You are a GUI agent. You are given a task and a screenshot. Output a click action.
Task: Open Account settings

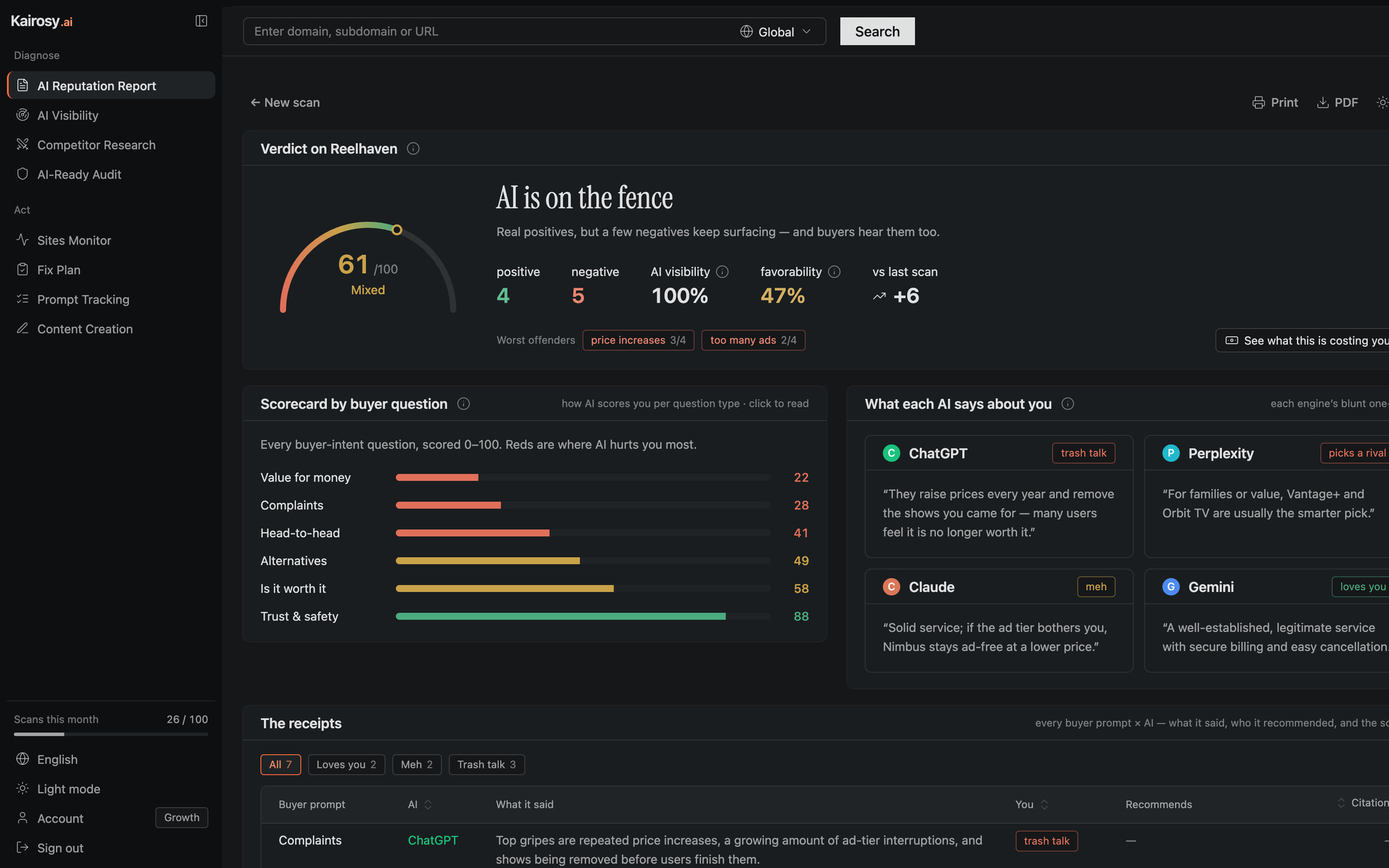[x=60, y=818]
